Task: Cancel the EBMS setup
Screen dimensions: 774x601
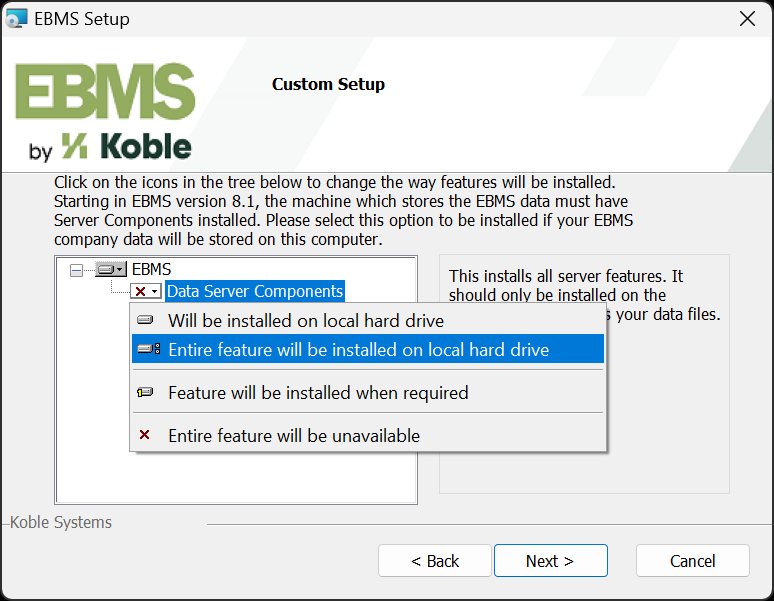Action: click(x=692, y=561)
